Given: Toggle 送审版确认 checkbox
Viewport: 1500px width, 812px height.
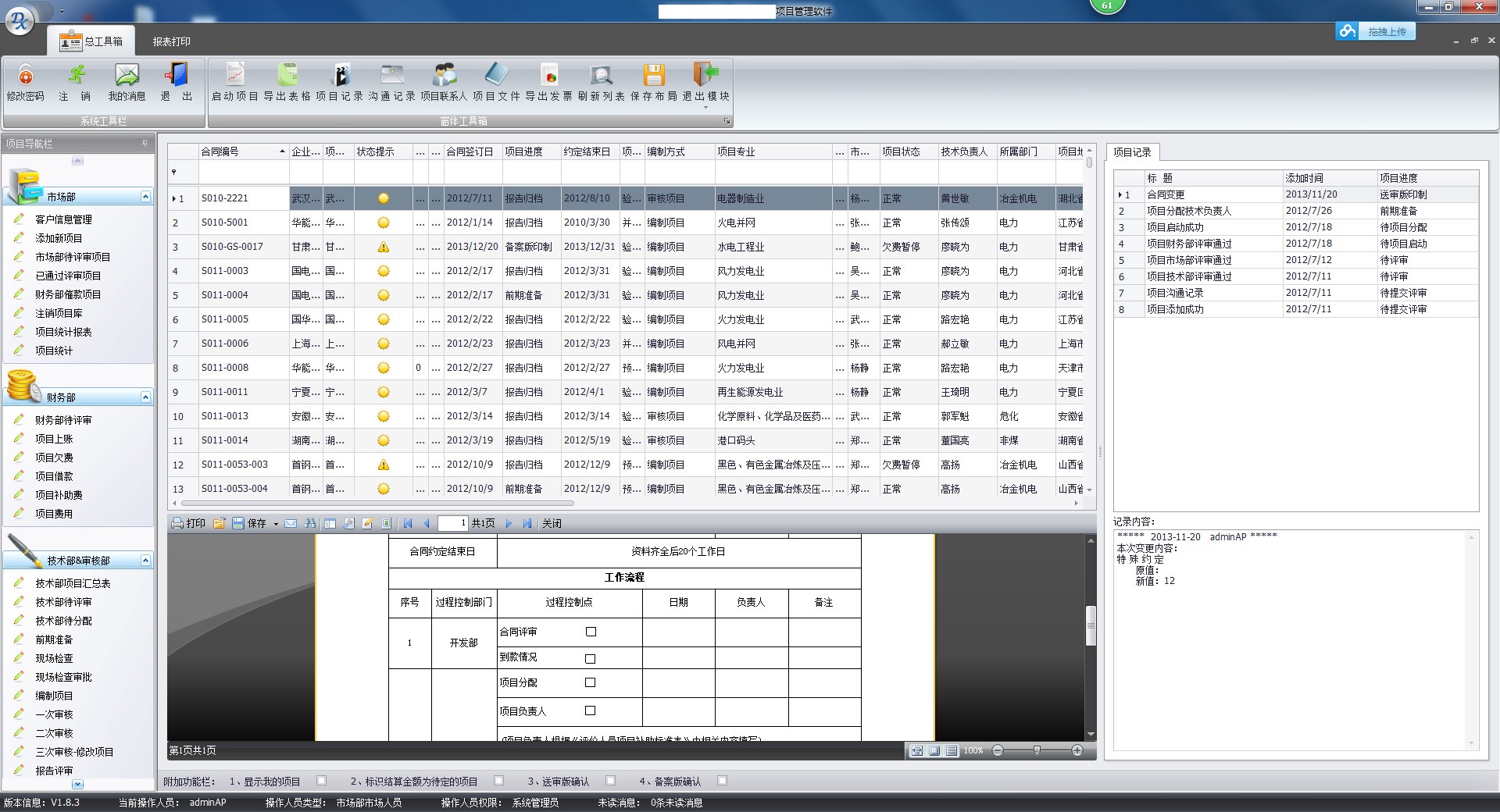Looking at the screenshot, I should [x=610, y=780].
